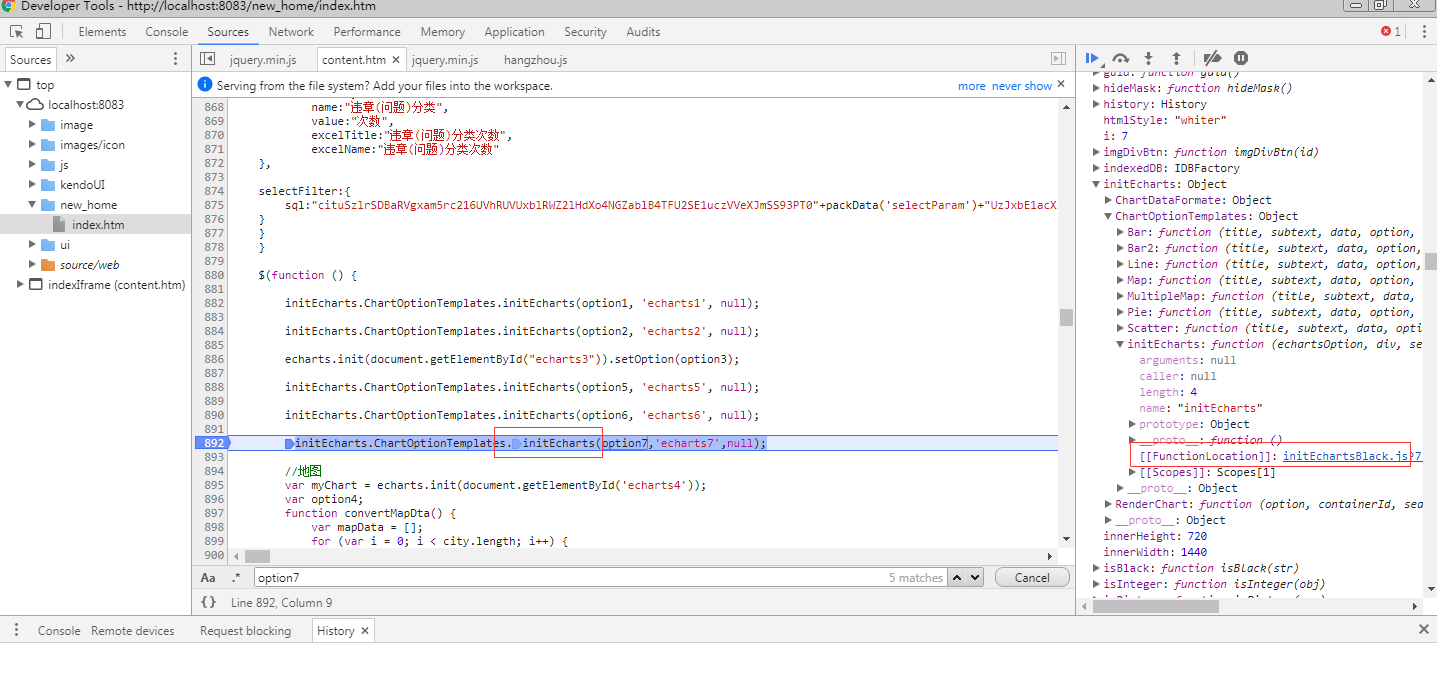
Task: Expand indexIframe (content.htm) node
Action: pyautogui.click(x=21, y=285)
